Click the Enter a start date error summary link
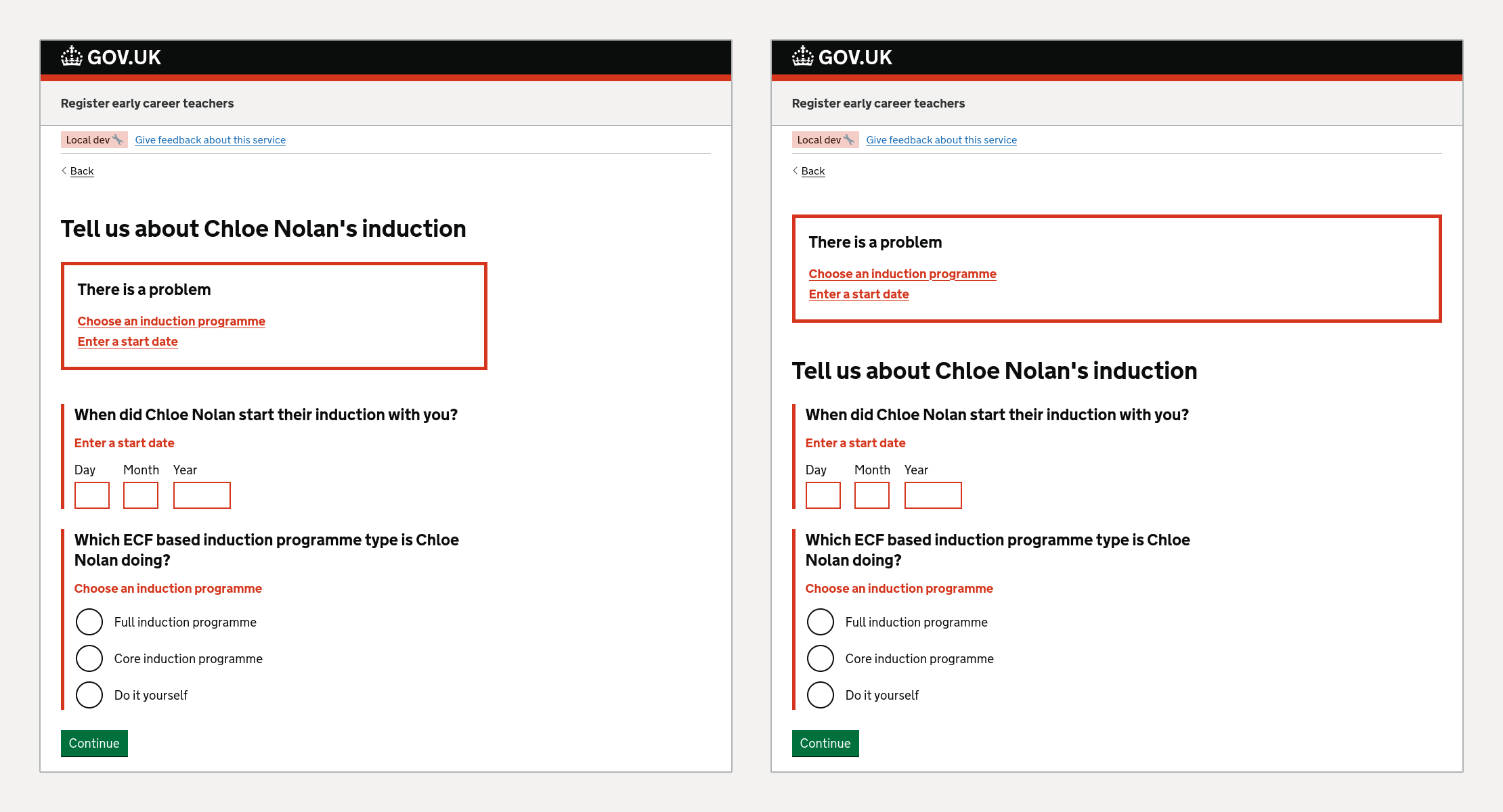Screen dimensions: 1503x812 coord(128,341)
